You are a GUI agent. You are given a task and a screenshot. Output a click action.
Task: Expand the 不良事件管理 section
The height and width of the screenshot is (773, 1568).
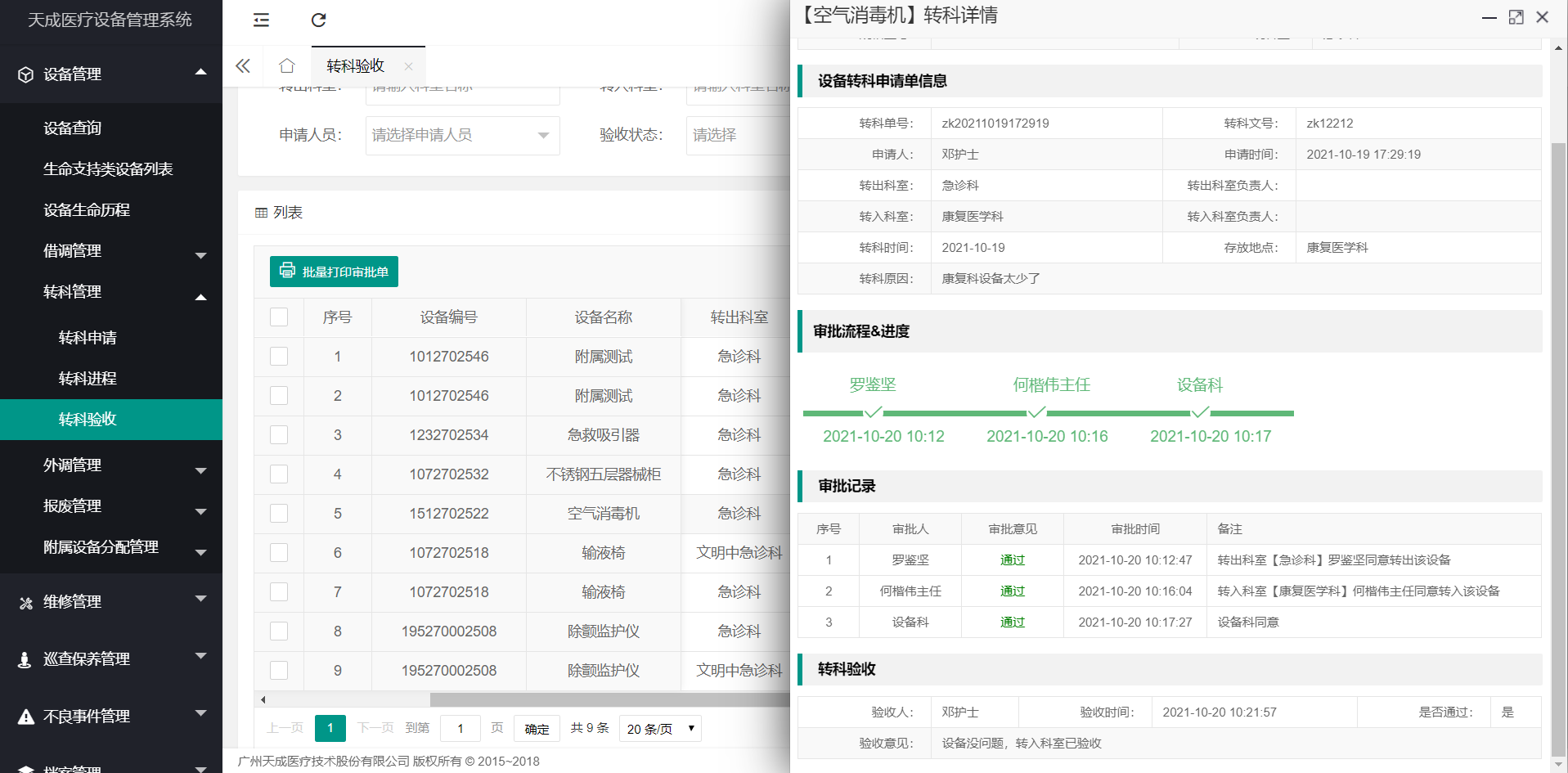click(x=200, y=713)
